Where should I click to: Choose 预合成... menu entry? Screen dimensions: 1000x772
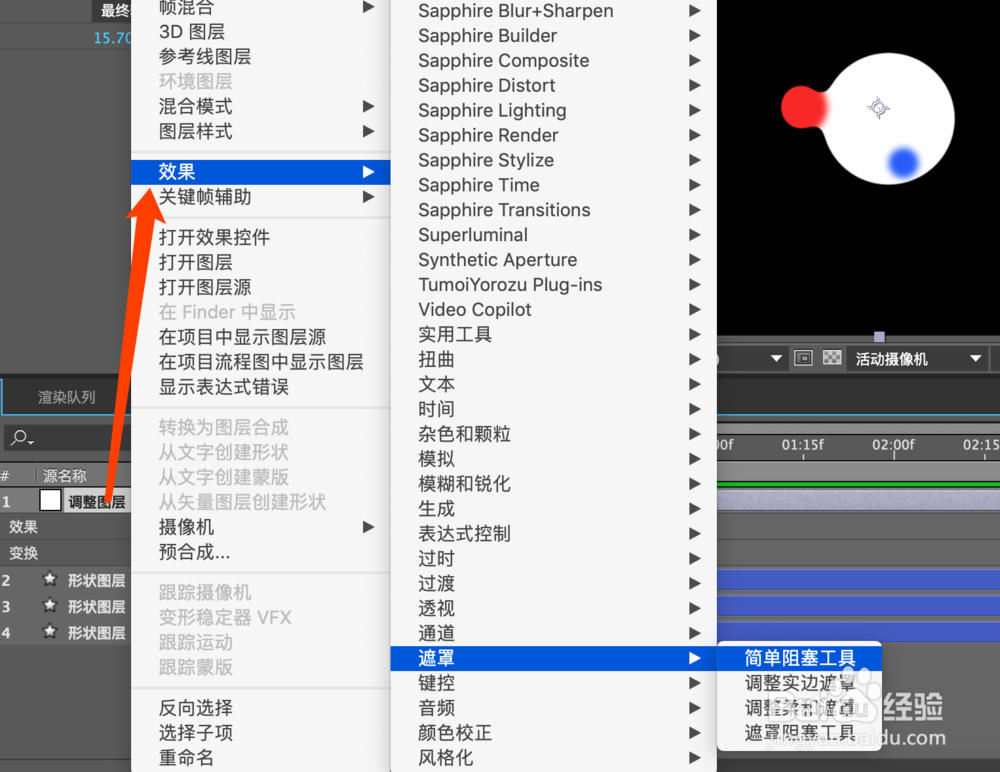tap(260, 551)
